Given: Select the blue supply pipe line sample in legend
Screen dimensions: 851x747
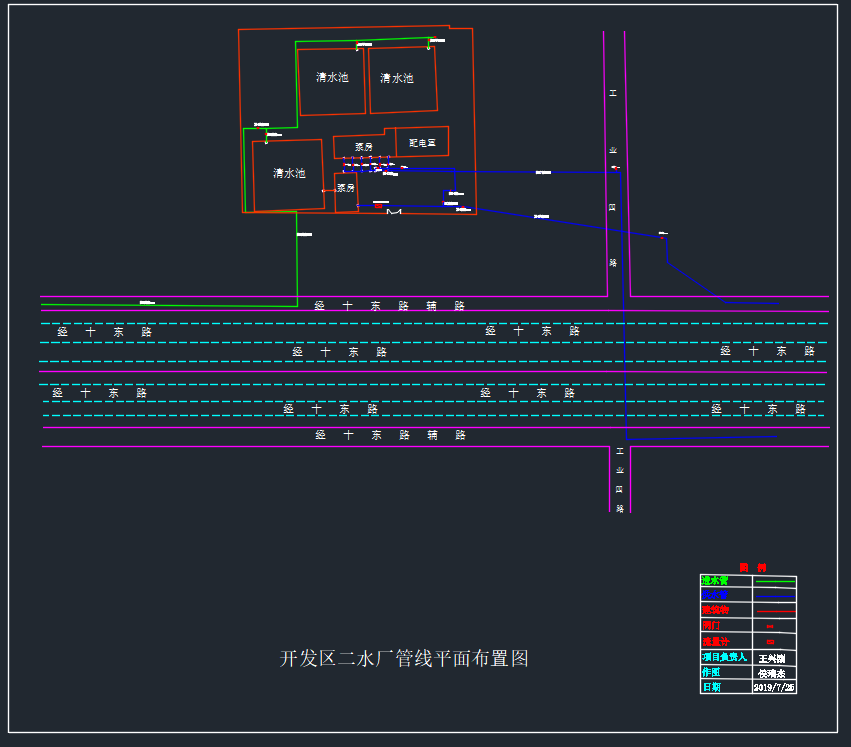Looking at the screenshot, I should [x=773, y=595].
